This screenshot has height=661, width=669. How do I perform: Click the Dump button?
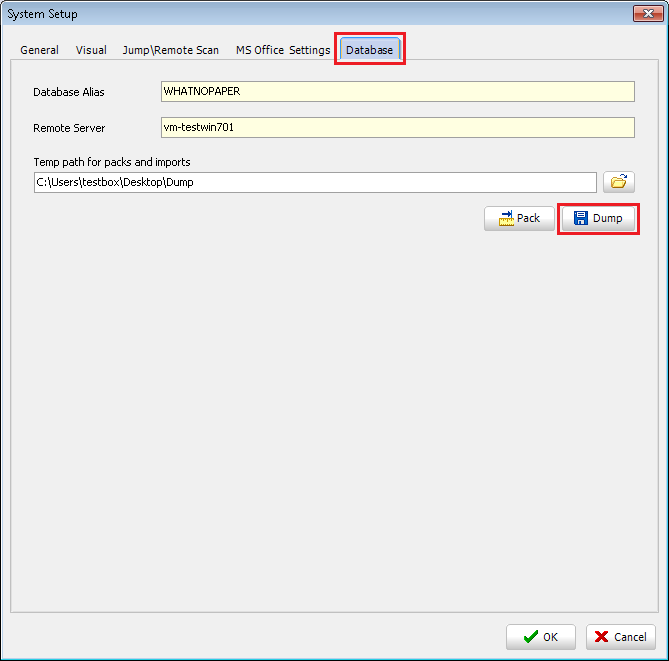click(598, 218)
